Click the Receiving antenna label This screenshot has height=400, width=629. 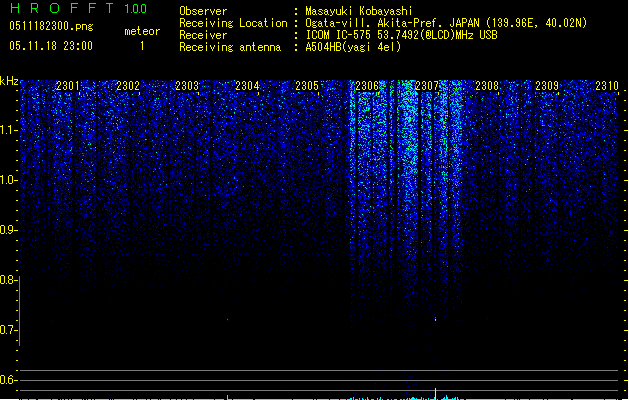point(230,47)
